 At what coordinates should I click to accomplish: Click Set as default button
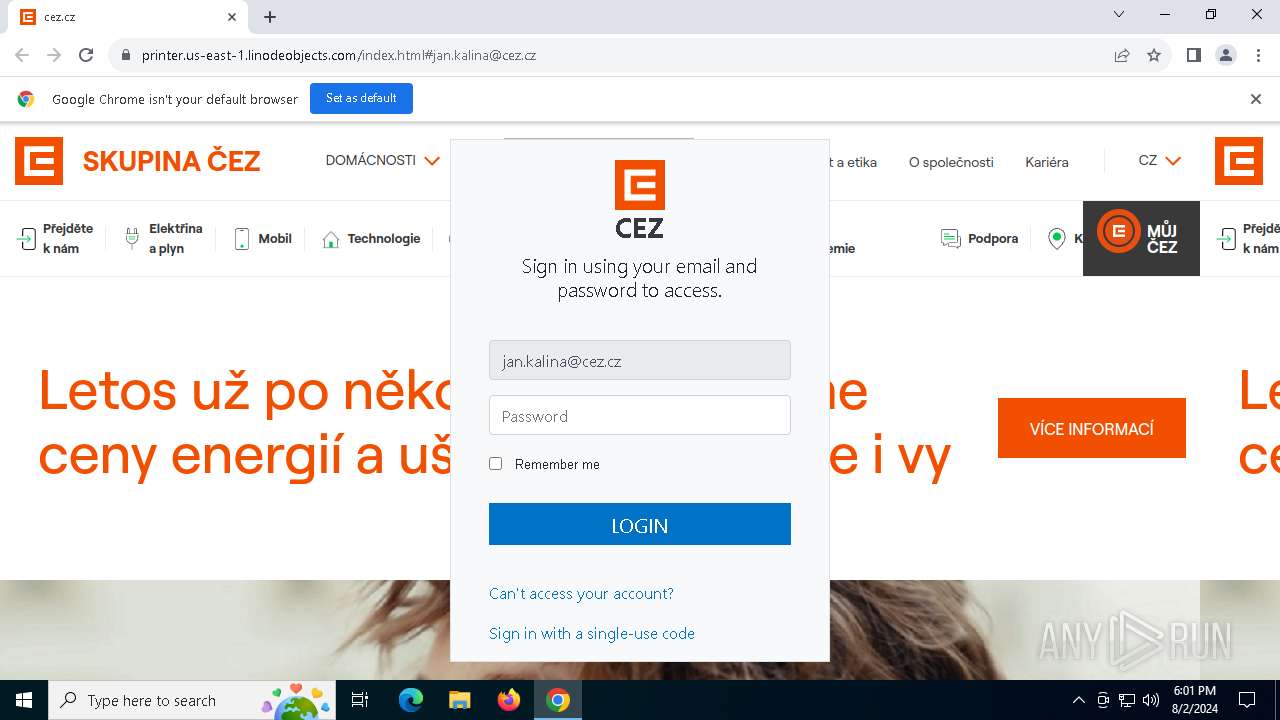(x=361, y=98)
